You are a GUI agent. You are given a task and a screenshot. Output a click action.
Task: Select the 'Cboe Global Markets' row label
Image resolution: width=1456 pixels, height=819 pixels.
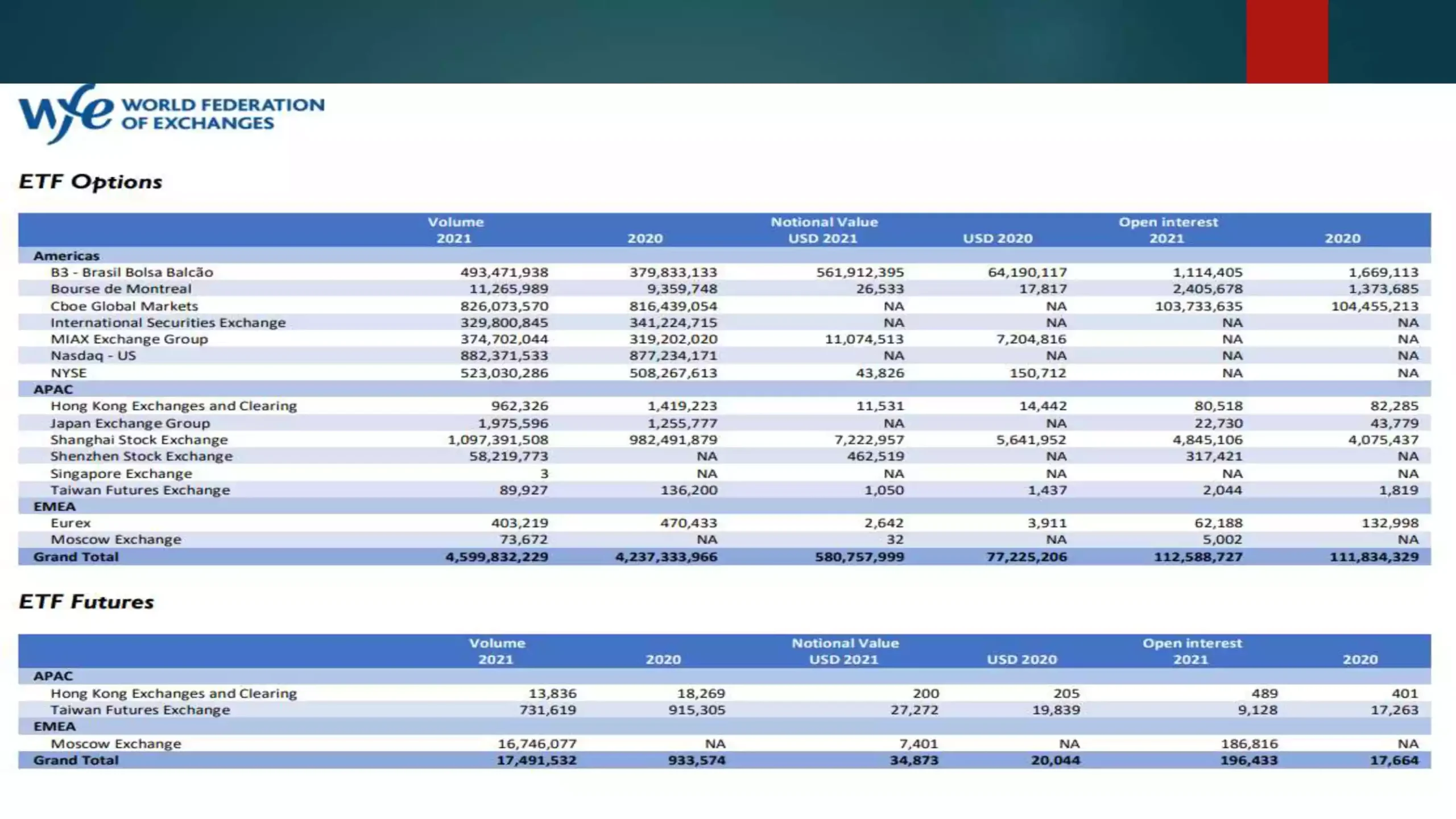pyautogui.click(x=125, y=306)
